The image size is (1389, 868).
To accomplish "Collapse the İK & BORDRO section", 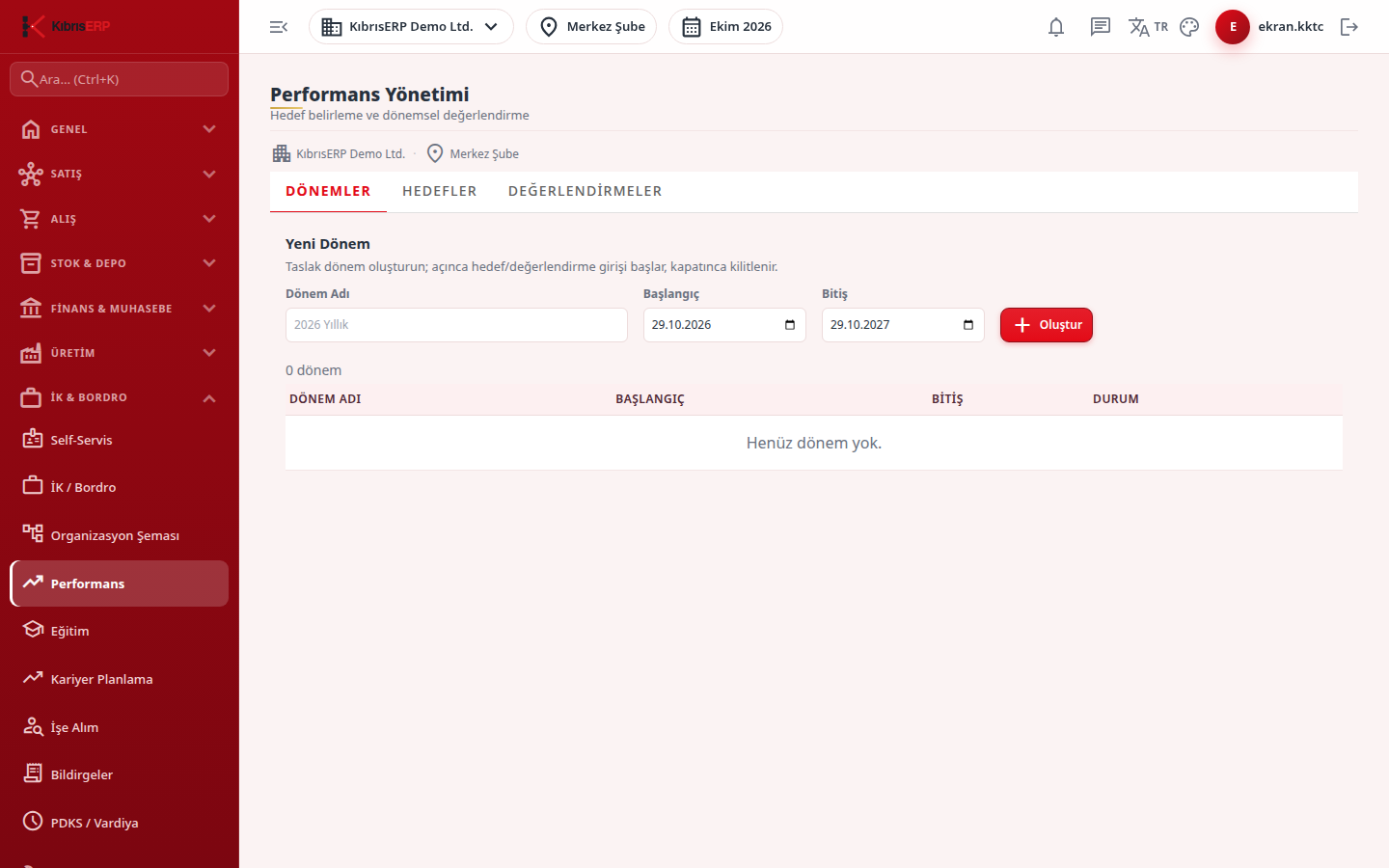I will click(120, 397).
